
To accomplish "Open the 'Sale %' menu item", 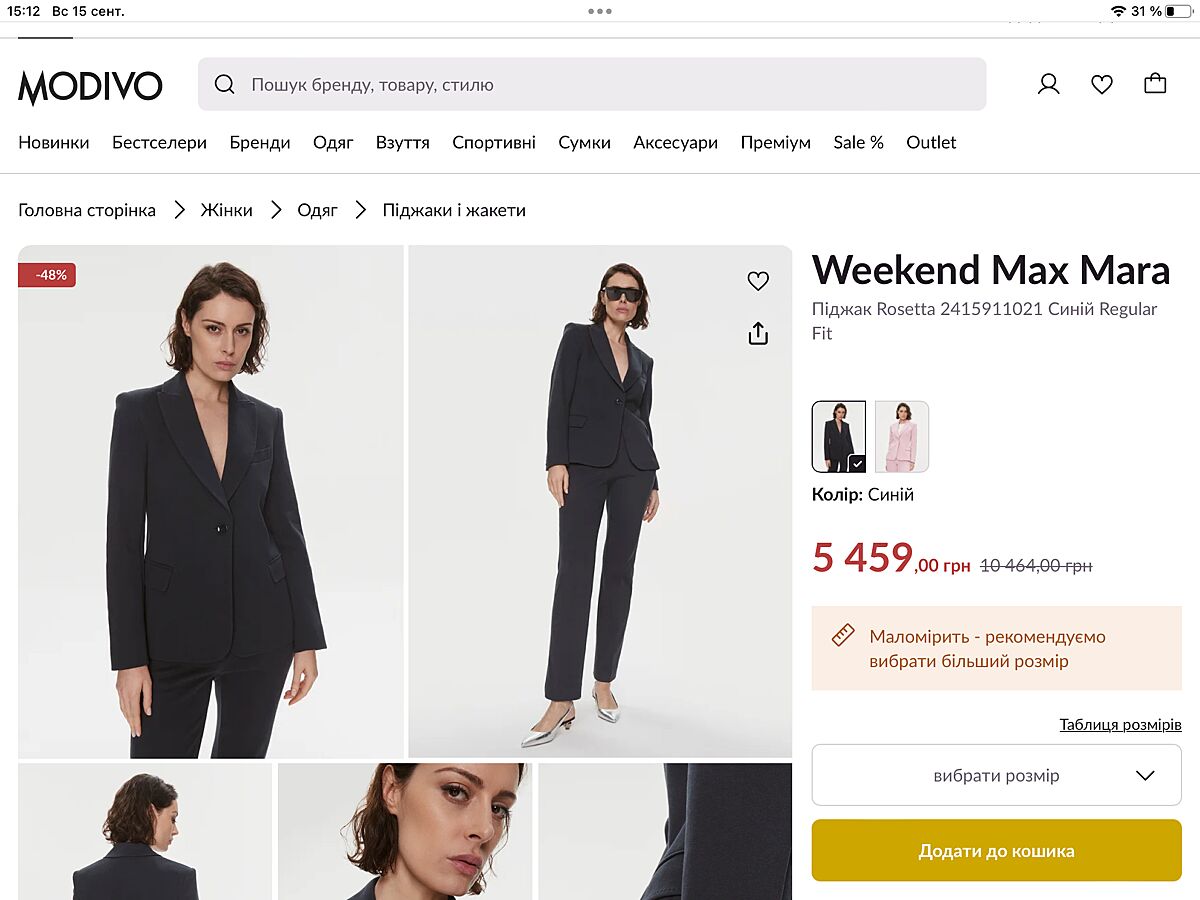I will pos(858,142).
